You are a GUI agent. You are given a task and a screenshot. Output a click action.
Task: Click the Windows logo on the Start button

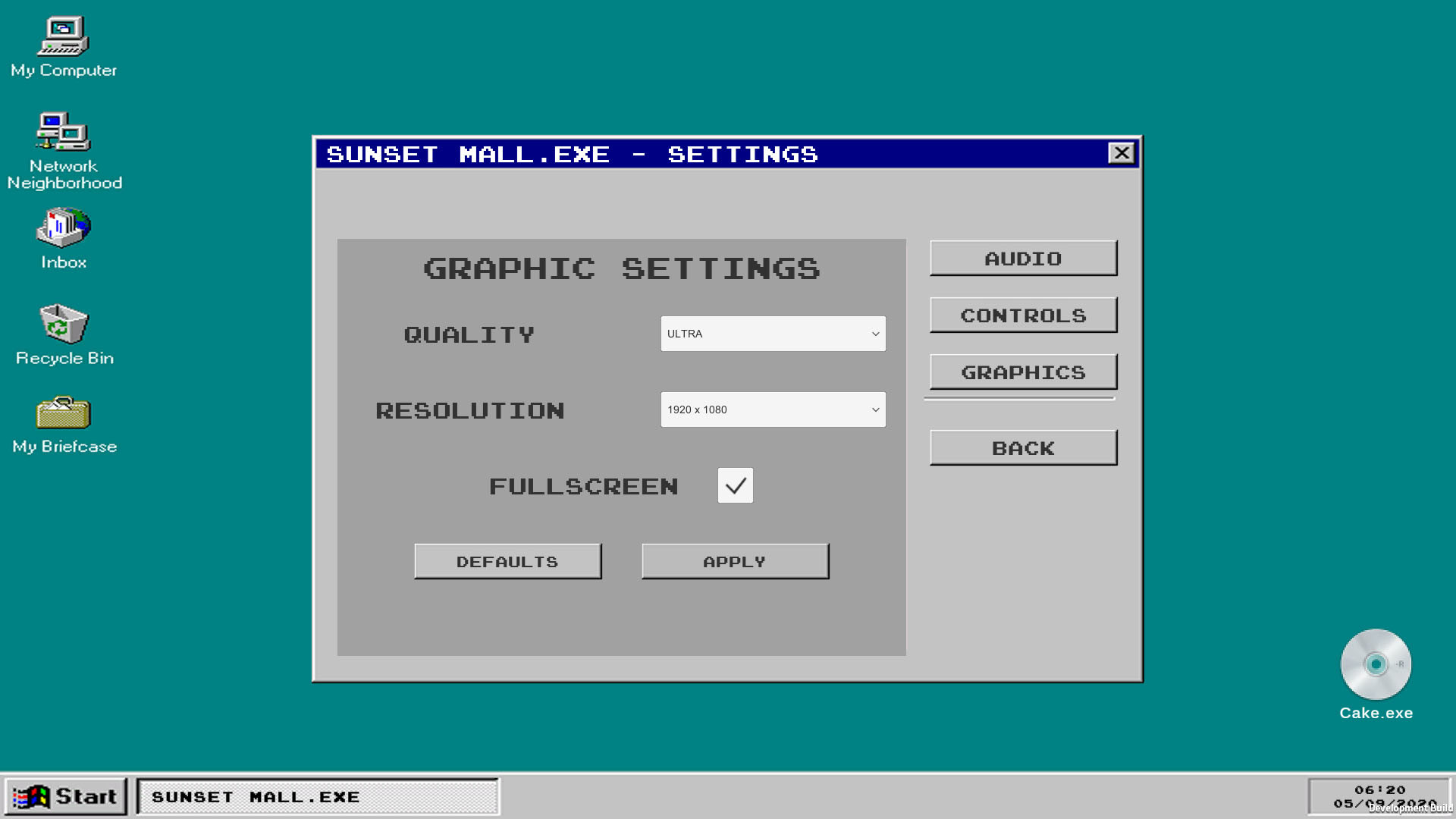[x=31, y=797]
